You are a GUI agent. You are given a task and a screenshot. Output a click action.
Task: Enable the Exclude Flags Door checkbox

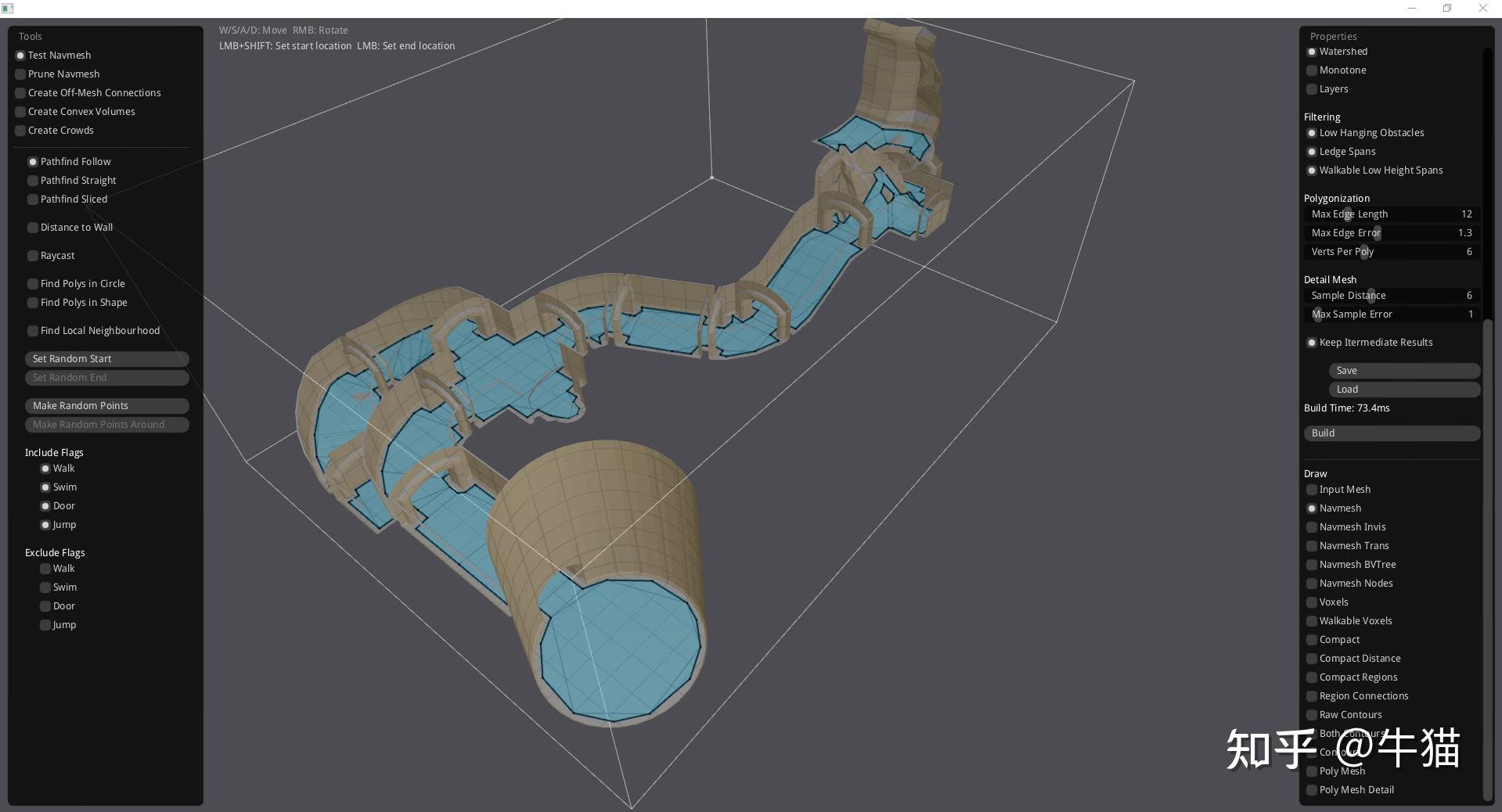tap(46, 606)
